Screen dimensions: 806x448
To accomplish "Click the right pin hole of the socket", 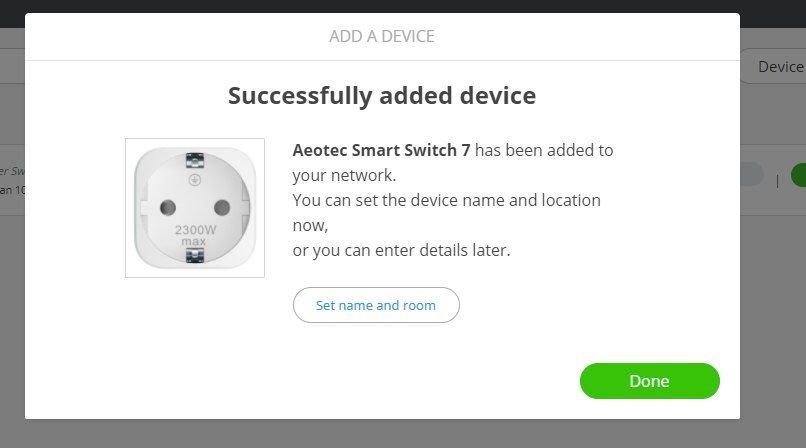I will click(x=222, y=206).
